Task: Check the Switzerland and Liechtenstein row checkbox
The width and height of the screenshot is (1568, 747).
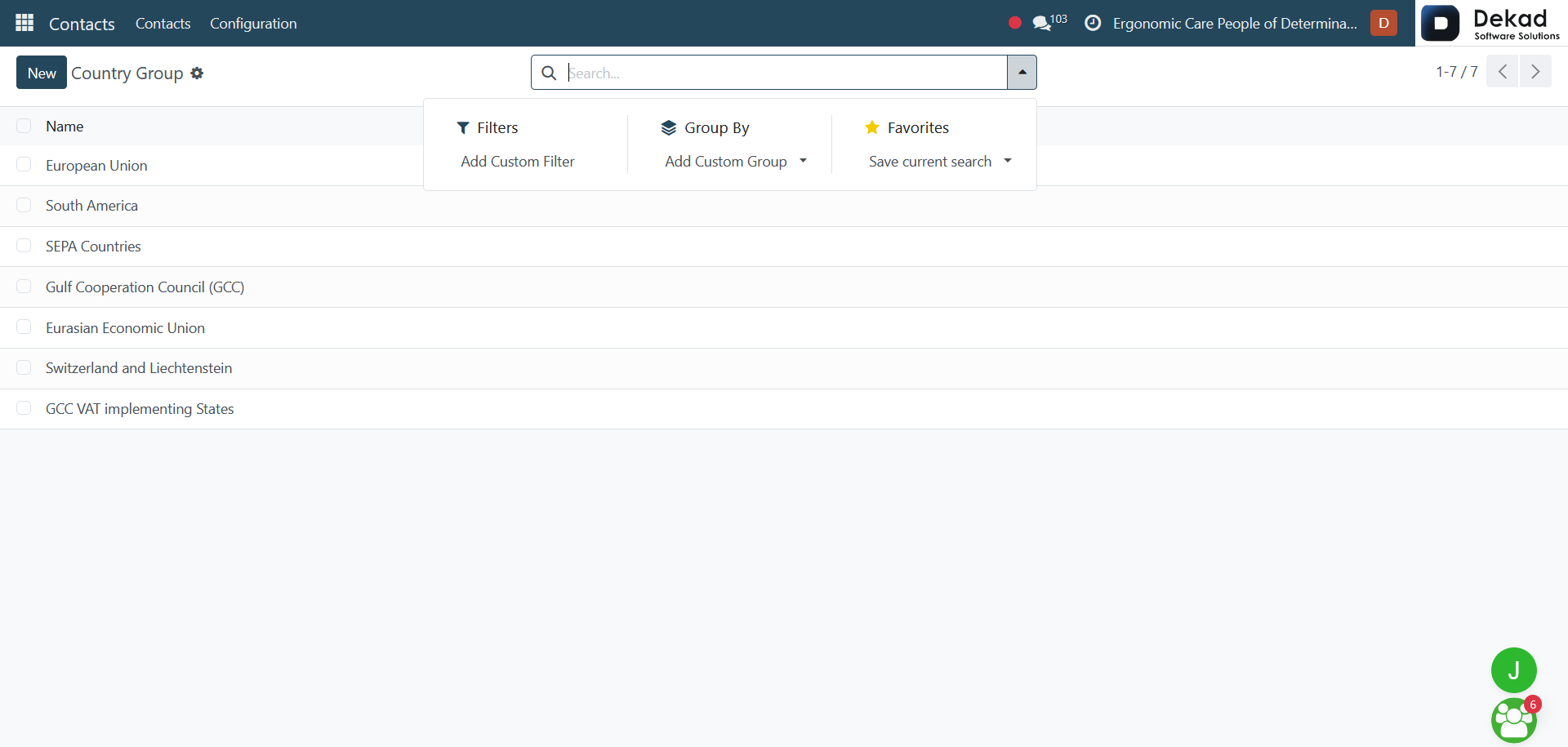Action: click(x=24, y=367)
